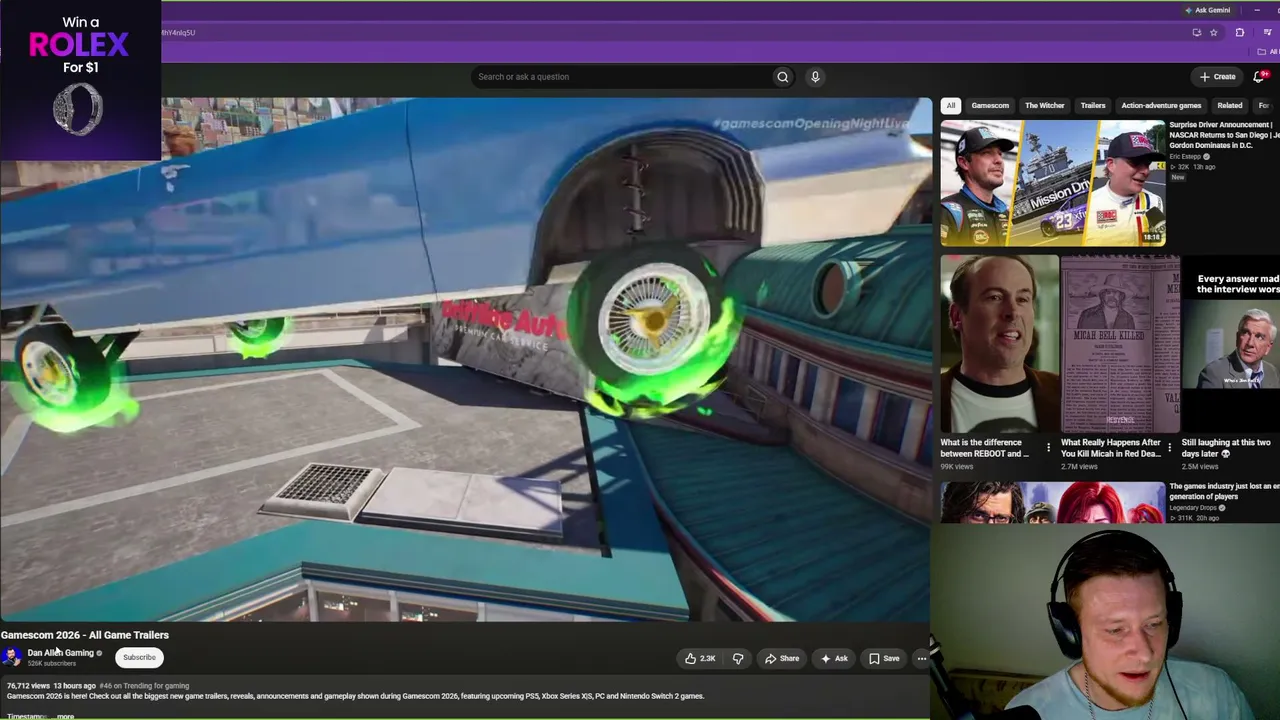Select The Witcher filter chip
1280x720 pixels.
(1045, 105)
